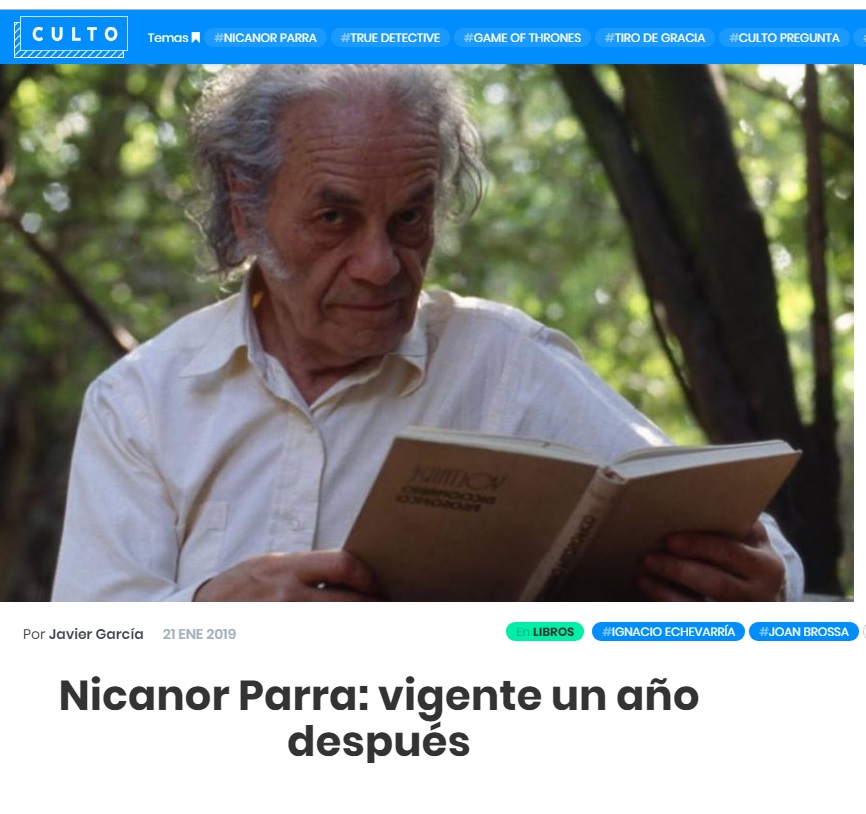The width and height of the screenshot is (866, 814).
Task: Open the #TRUE DETECTIVE topic tag
Action: [x=390, y=38]
